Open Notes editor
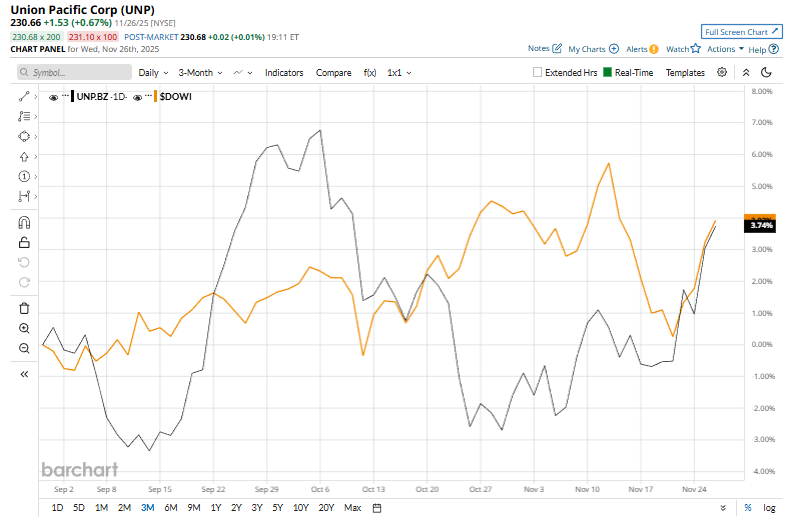Image resolution: width=785 pixels, height=522 pixels. 544,49
